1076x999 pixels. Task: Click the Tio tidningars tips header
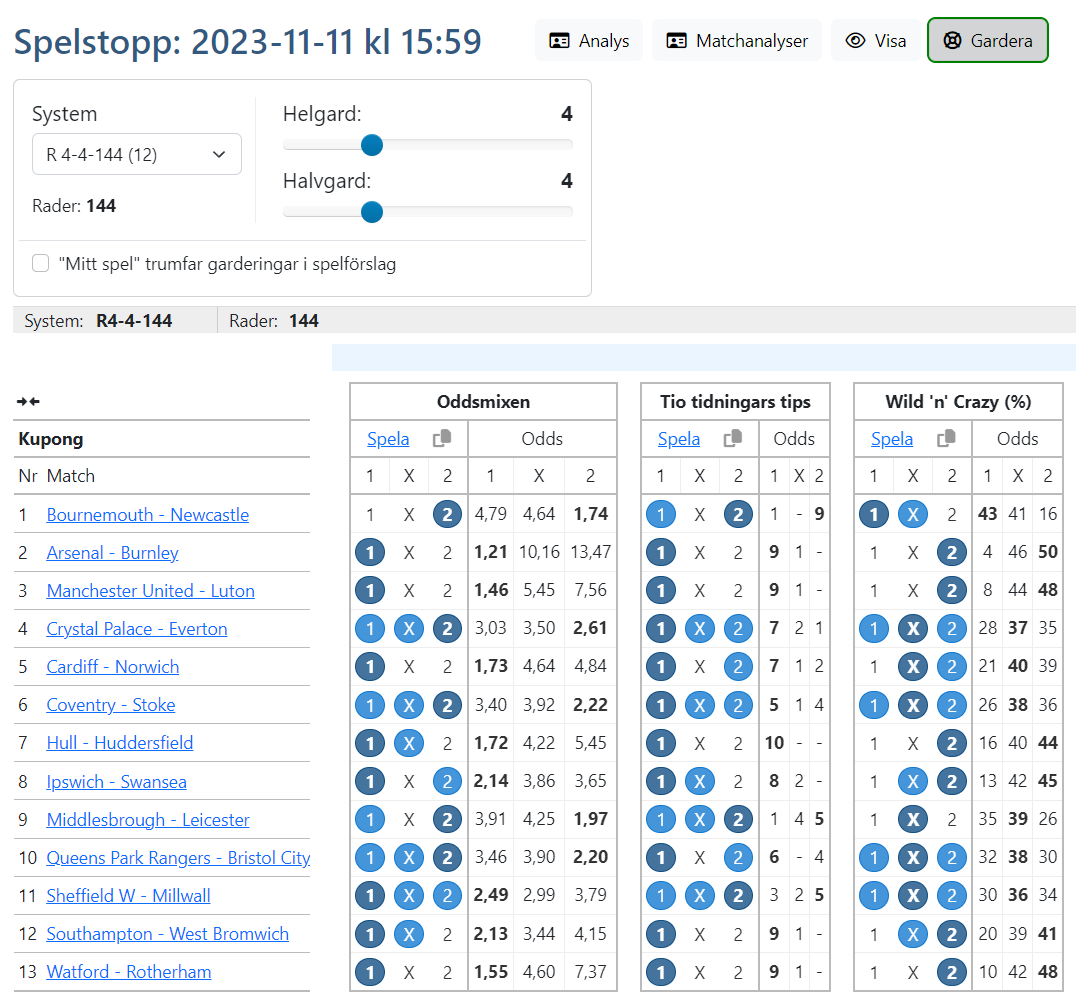tap(735, 402)
